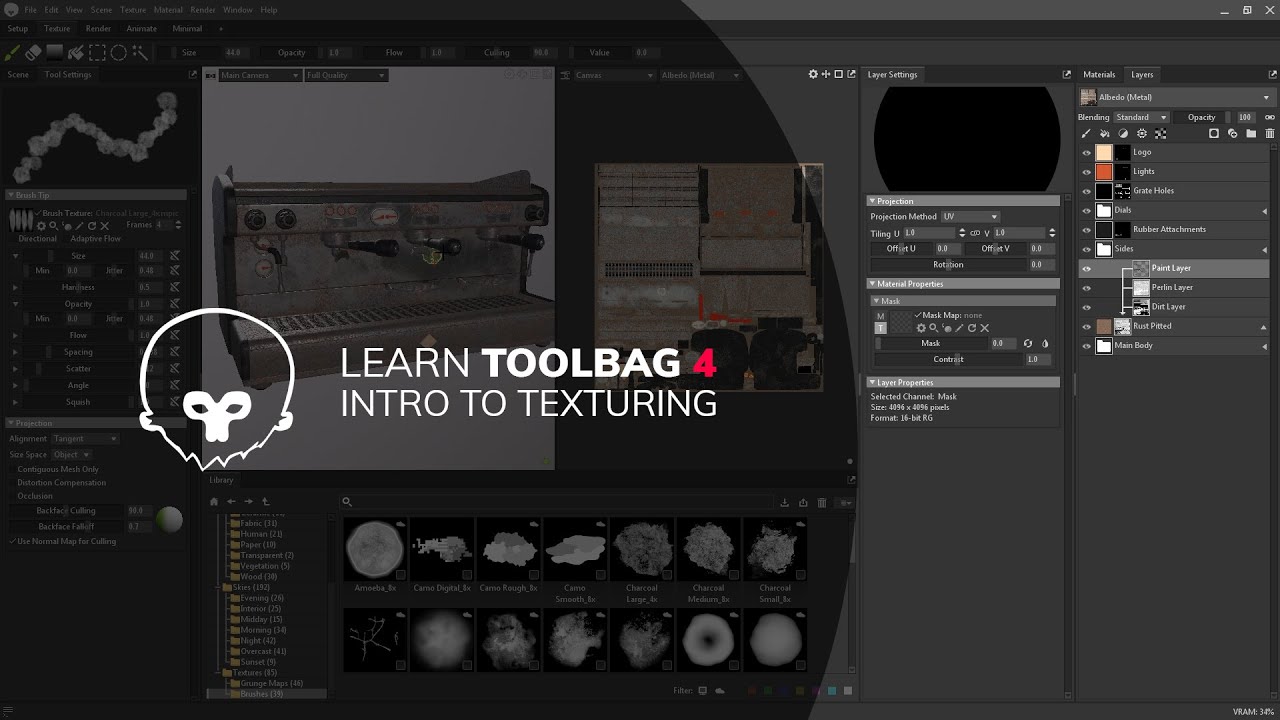Add a mask to the selected layer
This screenshot has height=720, width=1280.
(1214, 133)
